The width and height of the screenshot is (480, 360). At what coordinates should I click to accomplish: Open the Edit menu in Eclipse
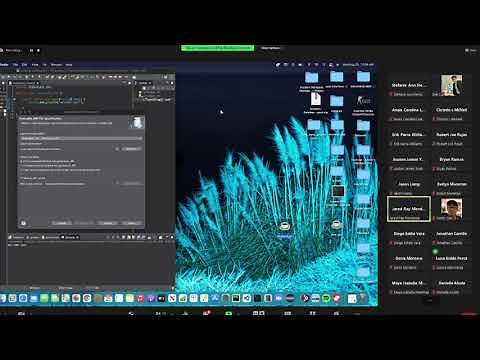(24, 65)
